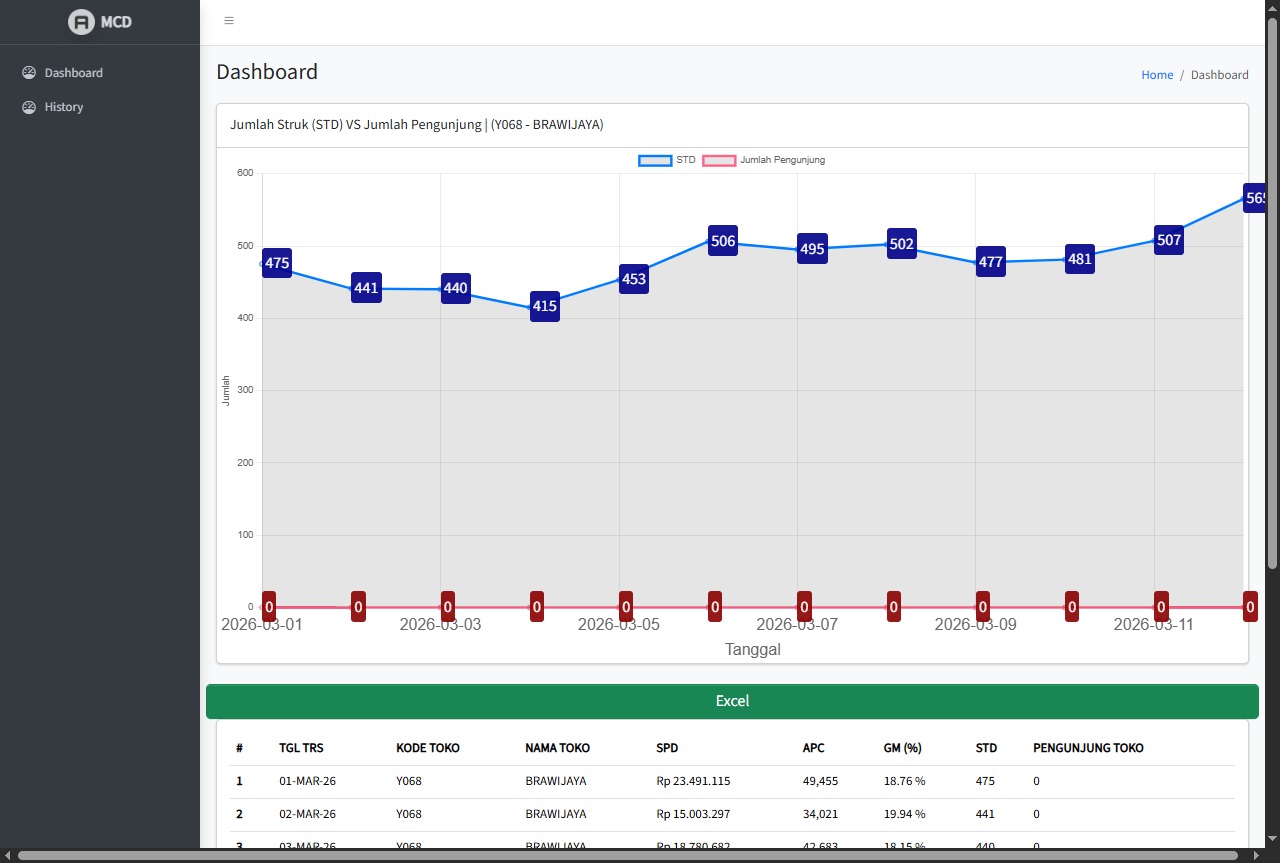Click the NAMA TOKO column header
1280x863 pixels.
click(x=557, y=748)
